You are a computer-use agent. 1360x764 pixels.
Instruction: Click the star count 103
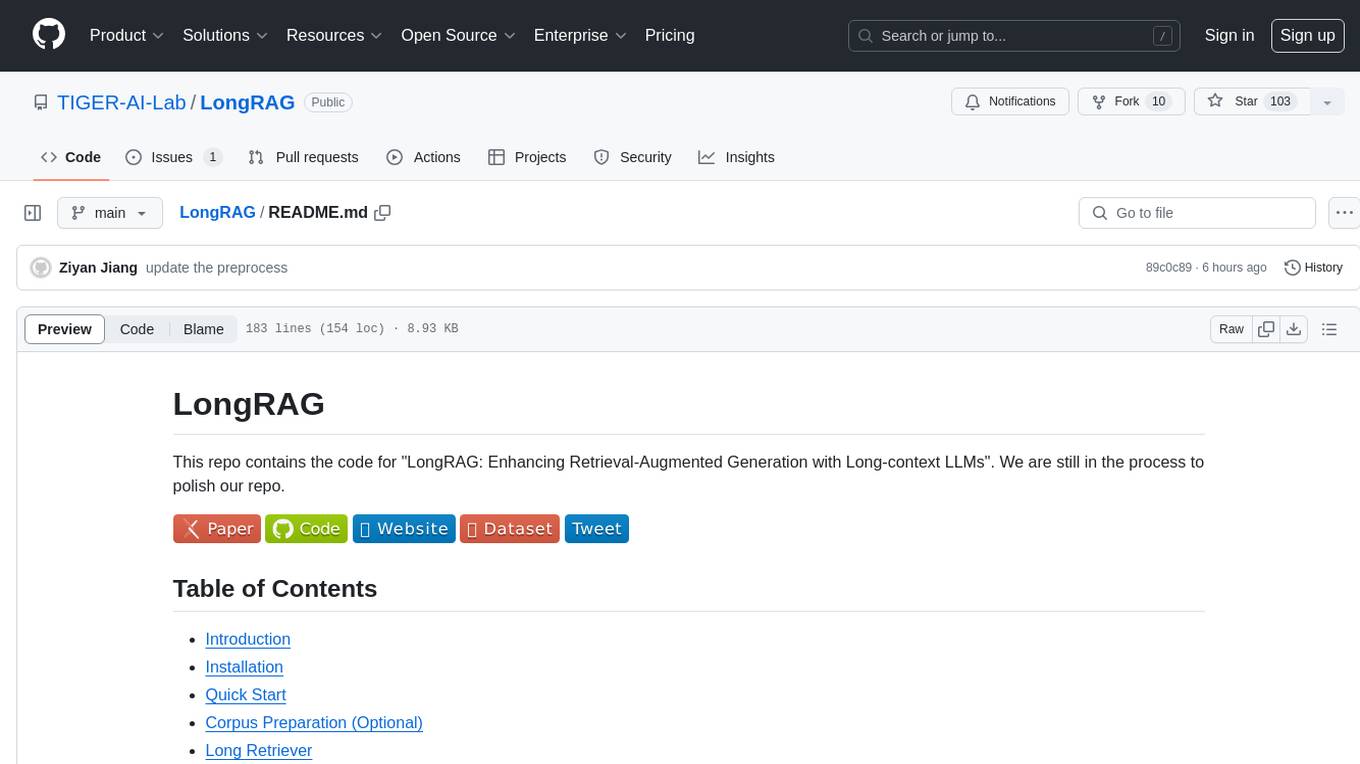1280,102
